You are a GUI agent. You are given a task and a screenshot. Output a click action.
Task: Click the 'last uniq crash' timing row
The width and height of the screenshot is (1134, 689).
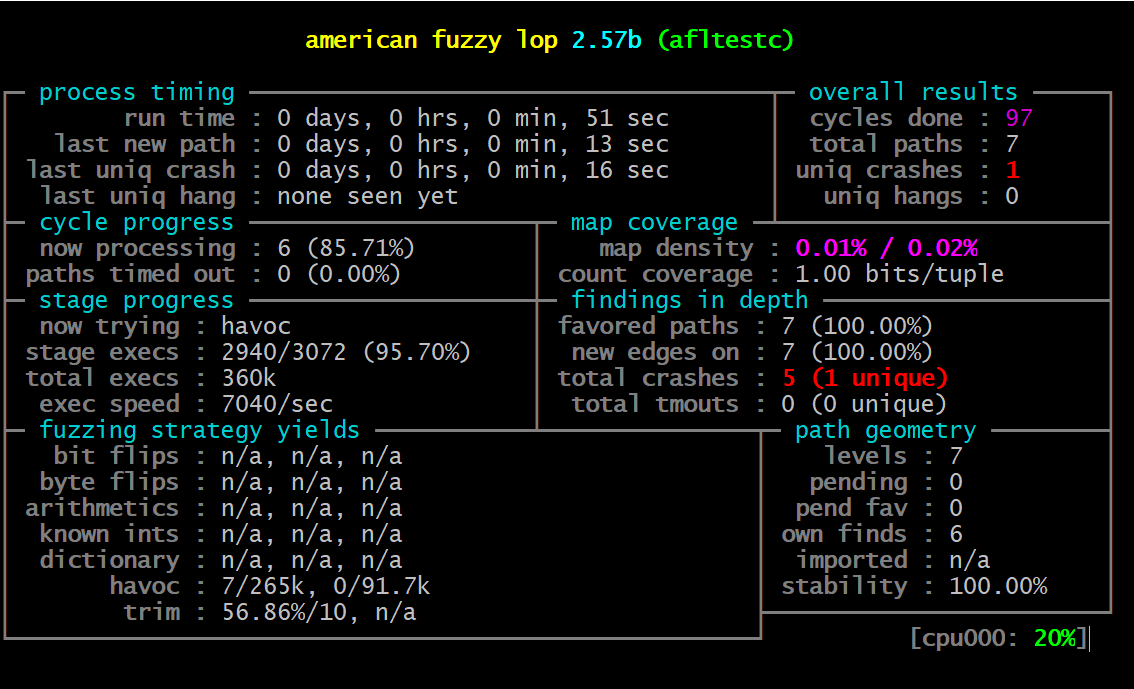click(348, 171)
